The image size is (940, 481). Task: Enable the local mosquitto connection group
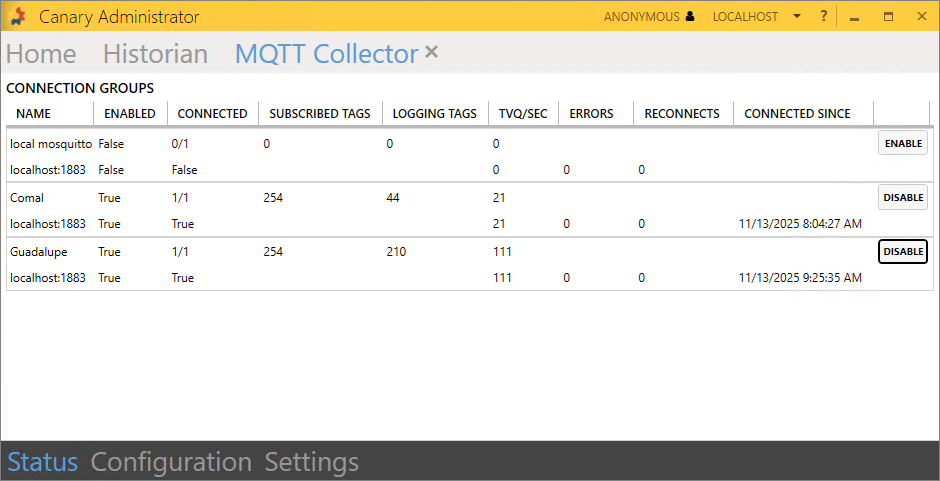tap(903, 143)
